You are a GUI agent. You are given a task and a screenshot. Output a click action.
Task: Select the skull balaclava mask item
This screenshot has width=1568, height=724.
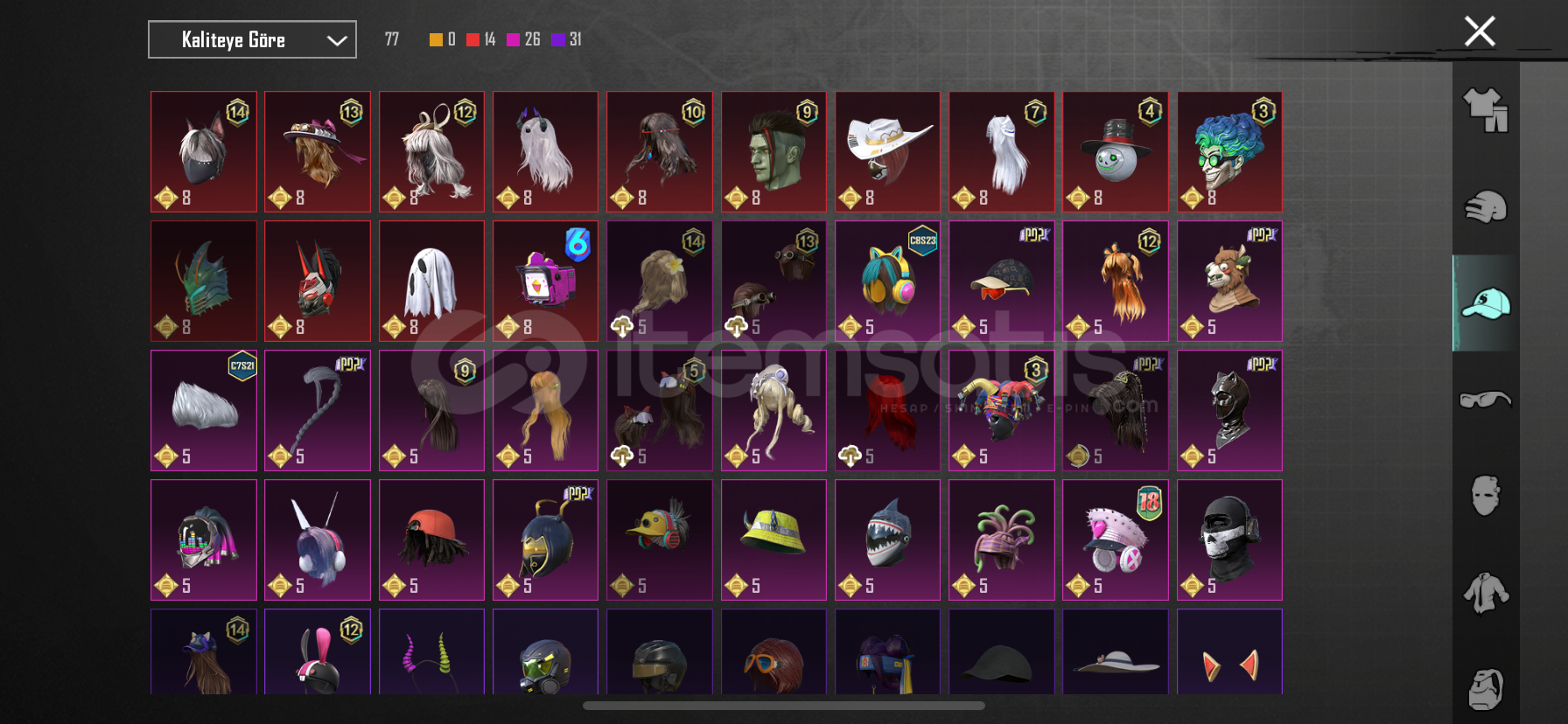point(1229,540)
